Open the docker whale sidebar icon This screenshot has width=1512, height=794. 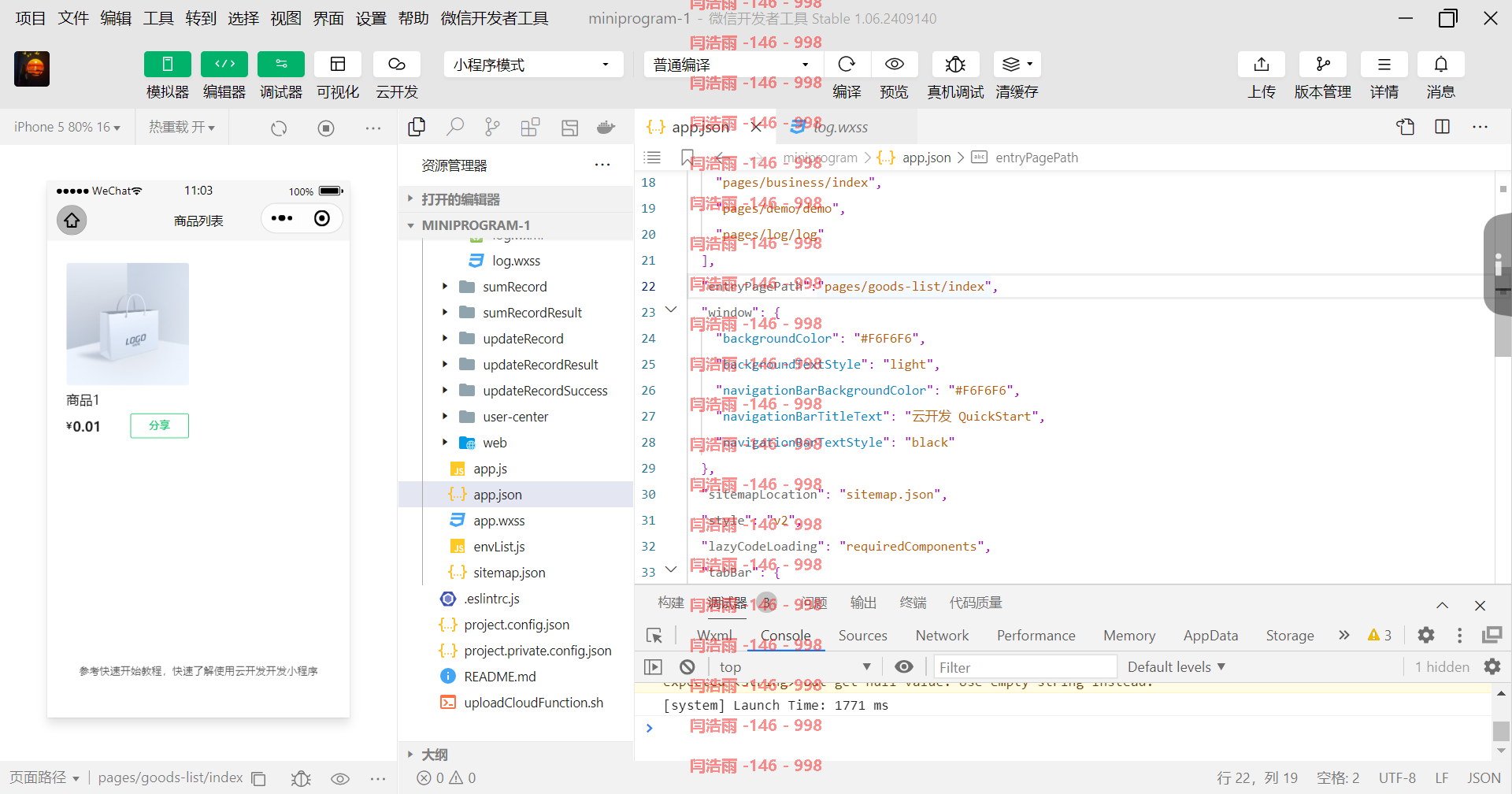pyautogui.click(x=606, y=127)
